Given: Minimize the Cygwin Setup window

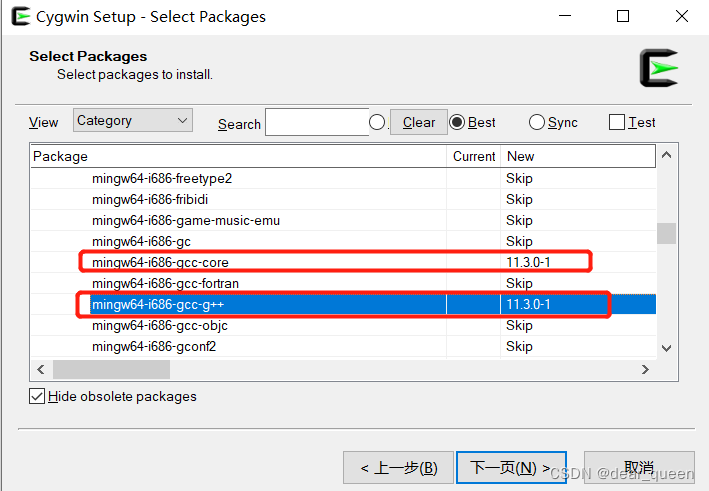Looking at the screenshot, I should (x=565, y=16).
